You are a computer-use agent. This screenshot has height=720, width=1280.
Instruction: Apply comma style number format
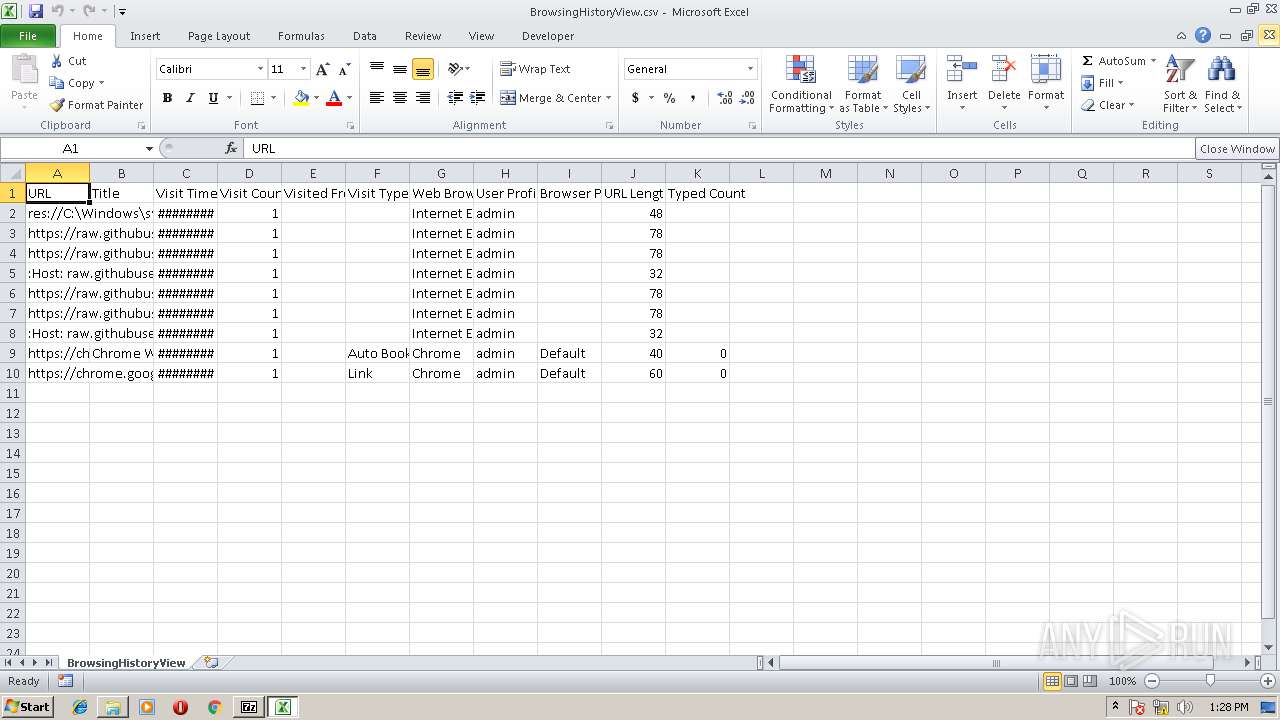pyautogui.click(x=692, y=98)
